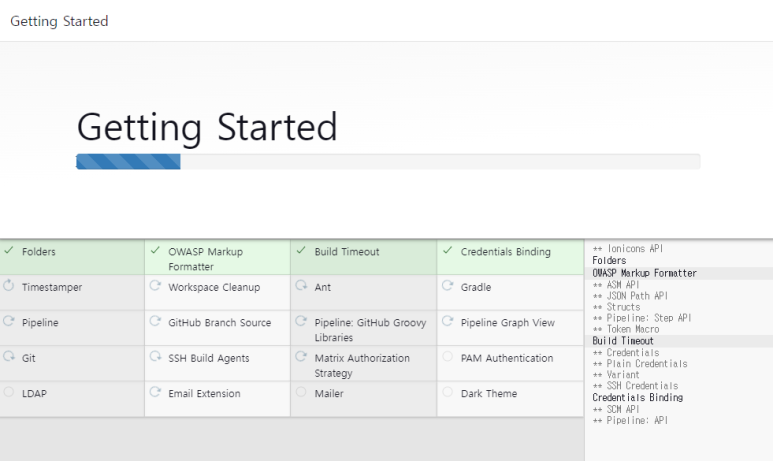
Task: Click the checkmark icon beside Folders
Action: pos(9,250)
